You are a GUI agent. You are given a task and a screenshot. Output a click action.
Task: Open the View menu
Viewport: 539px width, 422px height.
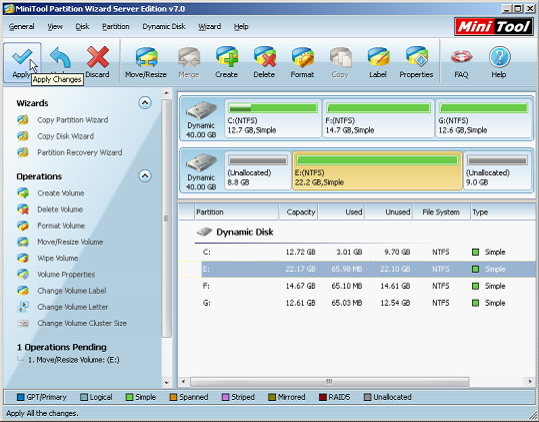click(x=55, y=26)
